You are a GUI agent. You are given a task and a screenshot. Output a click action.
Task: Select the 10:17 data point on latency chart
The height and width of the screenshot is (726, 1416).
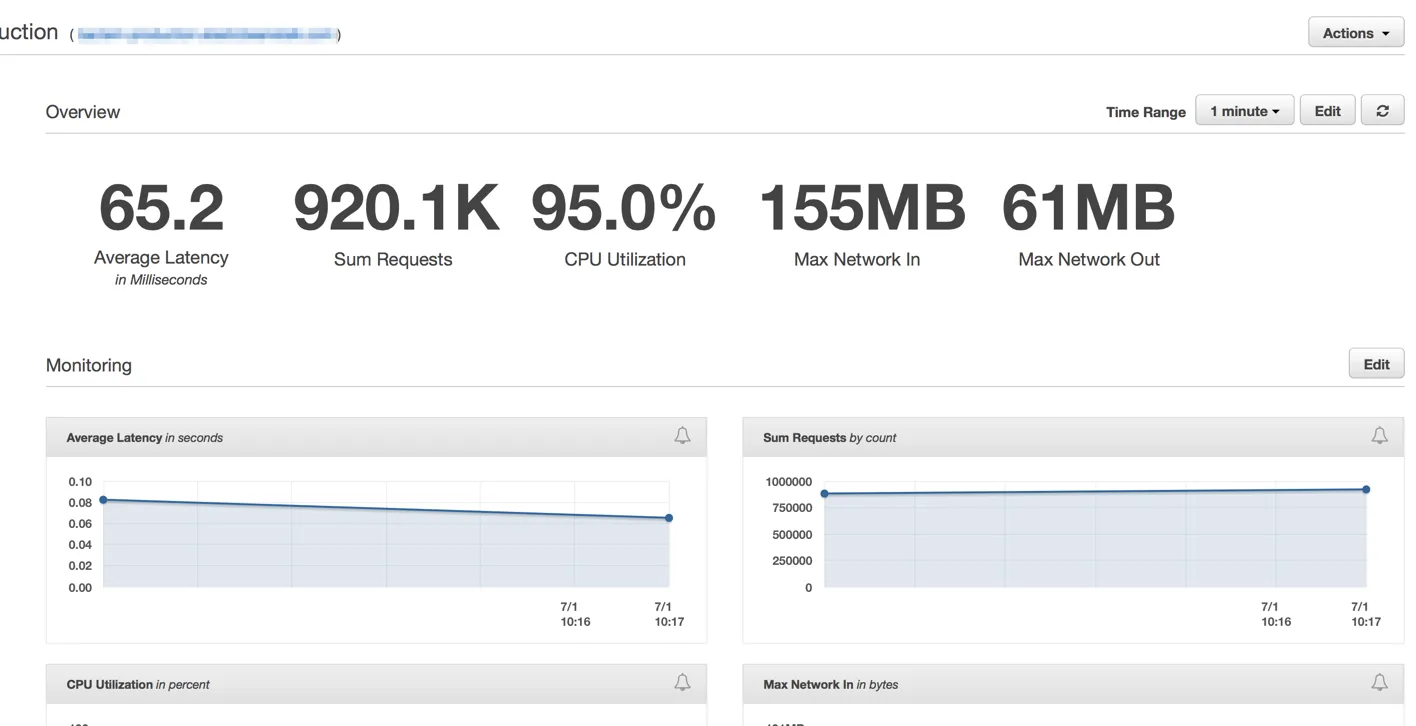669,518
